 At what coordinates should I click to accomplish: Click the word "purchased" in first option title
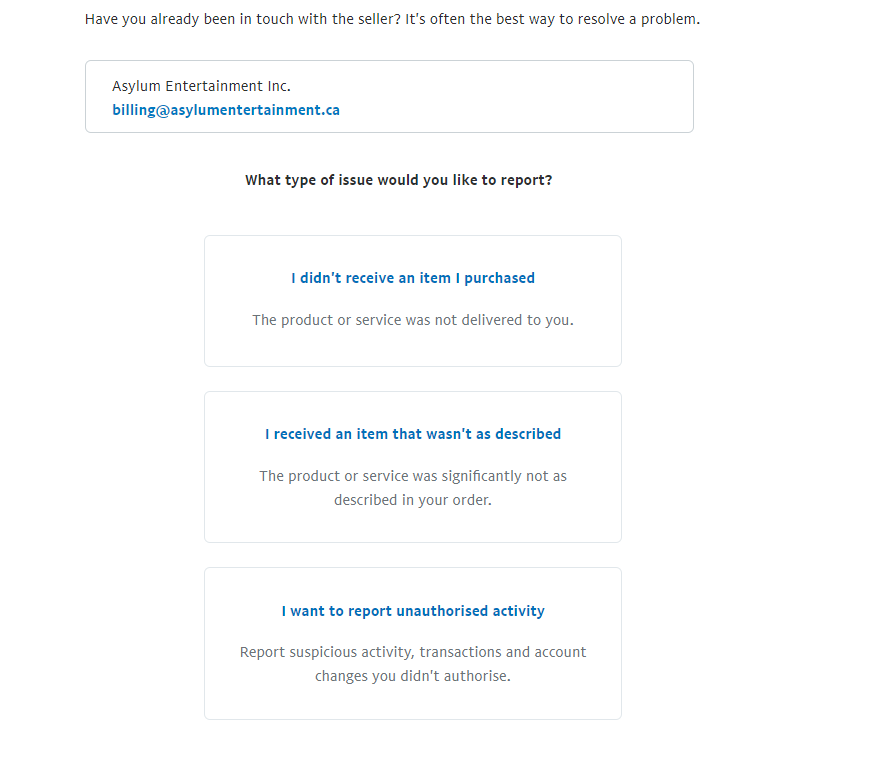499,278
